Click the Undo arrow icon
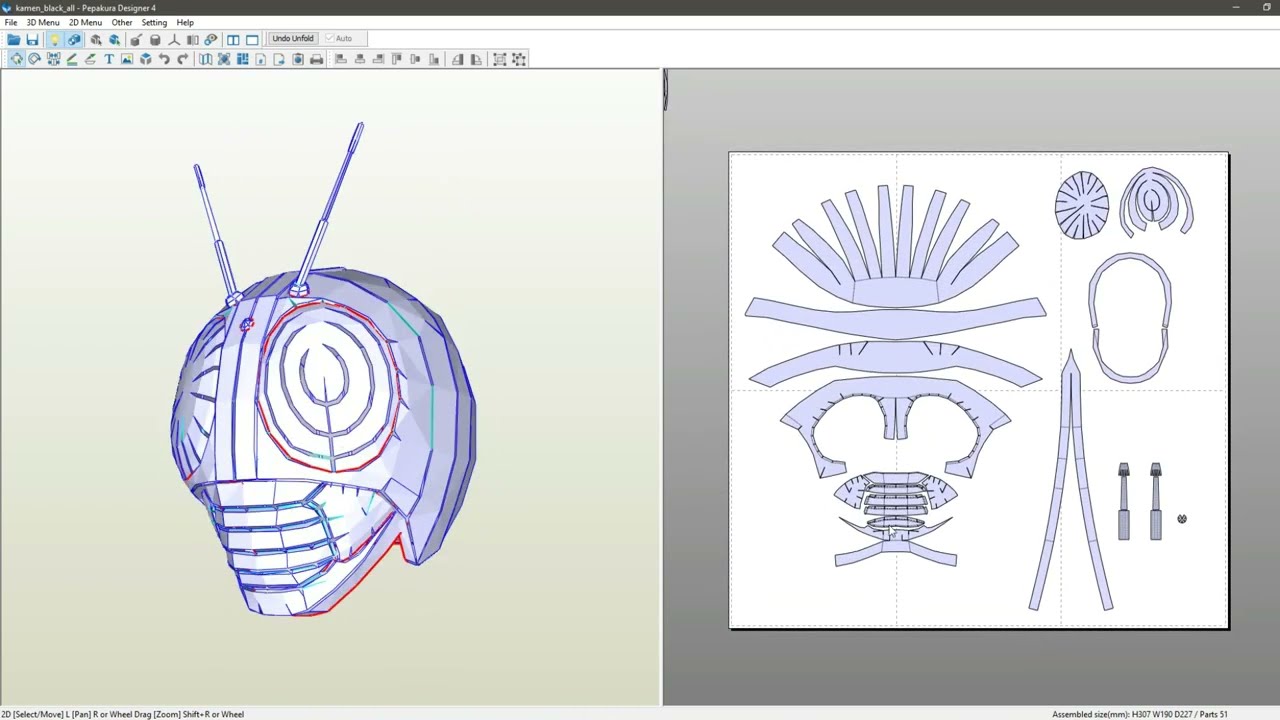 coord(164,59)
